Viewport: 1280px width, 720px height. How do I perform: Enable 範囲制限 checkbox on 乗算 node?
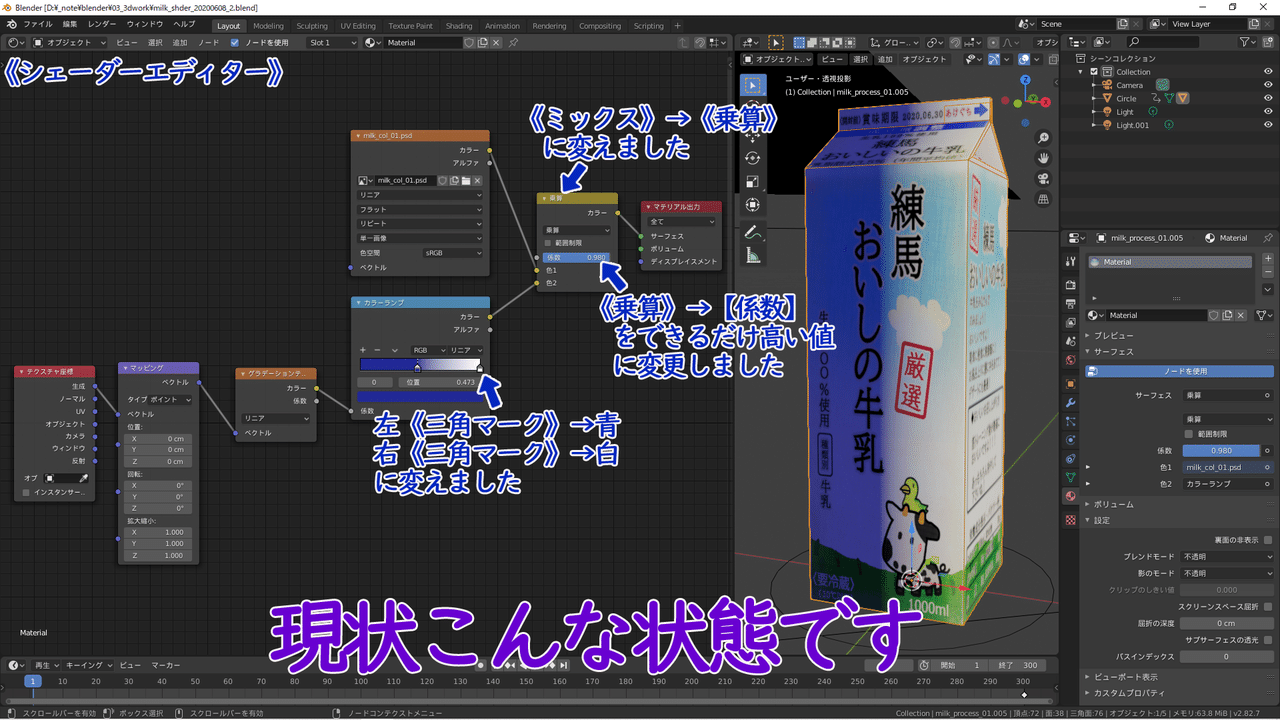point(548,243)
